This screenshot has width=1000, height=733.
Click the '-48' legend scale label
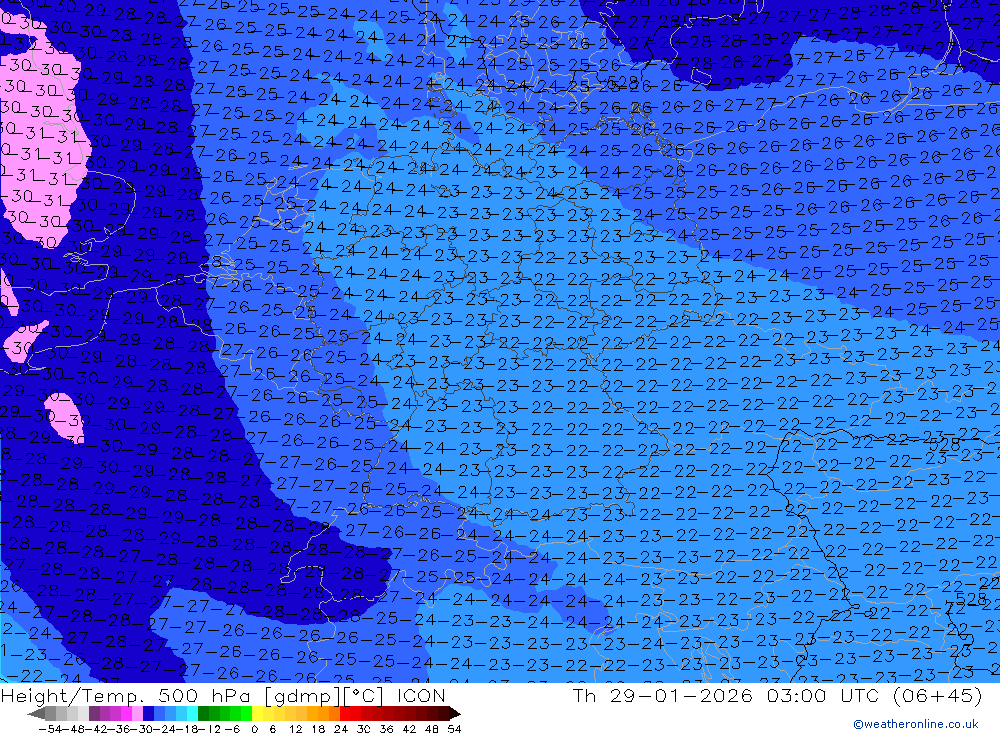click(x=74, y=729)
